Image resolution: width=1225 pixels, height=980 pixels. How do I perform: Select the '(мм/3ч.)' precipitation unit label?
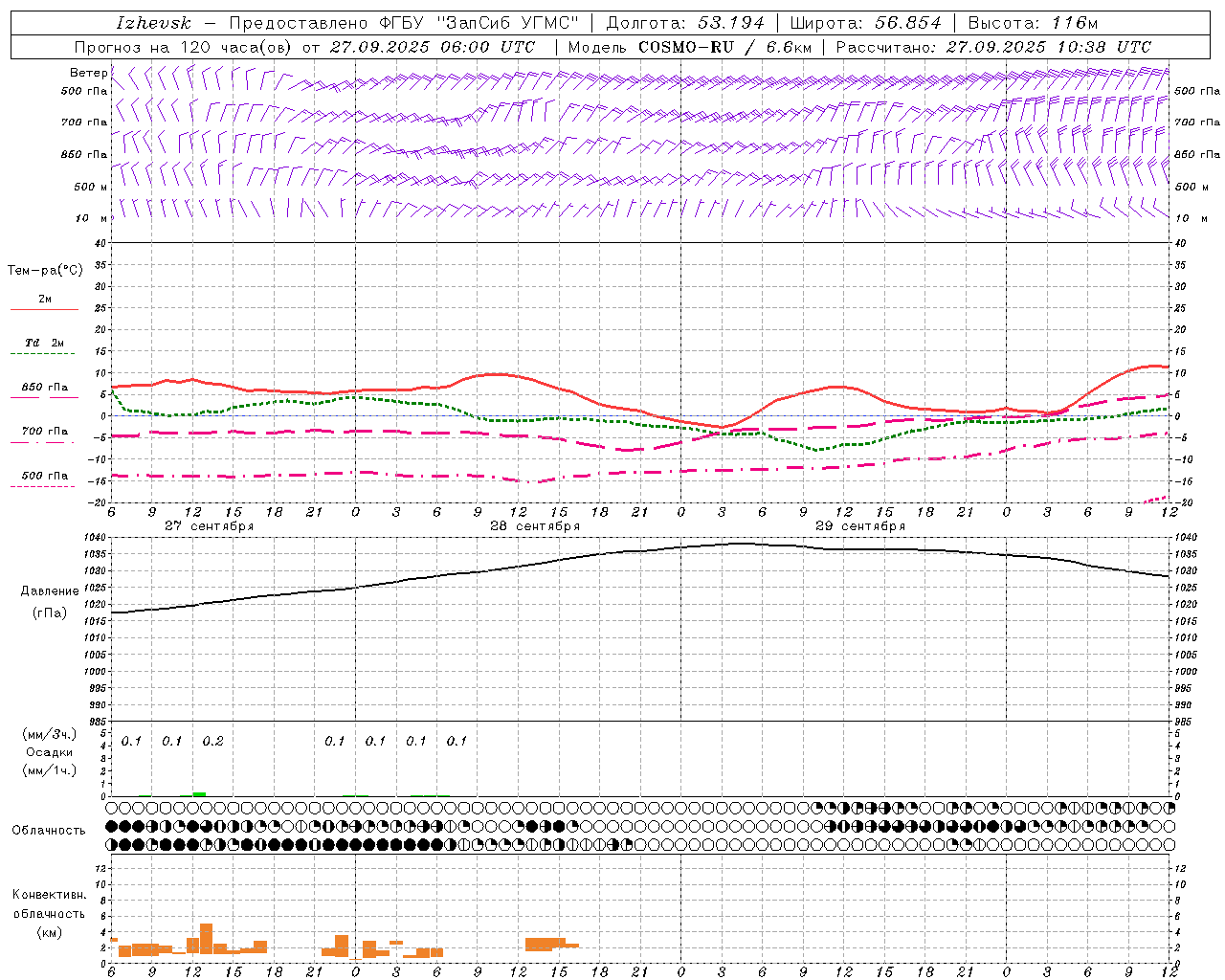tap(50, 735)
